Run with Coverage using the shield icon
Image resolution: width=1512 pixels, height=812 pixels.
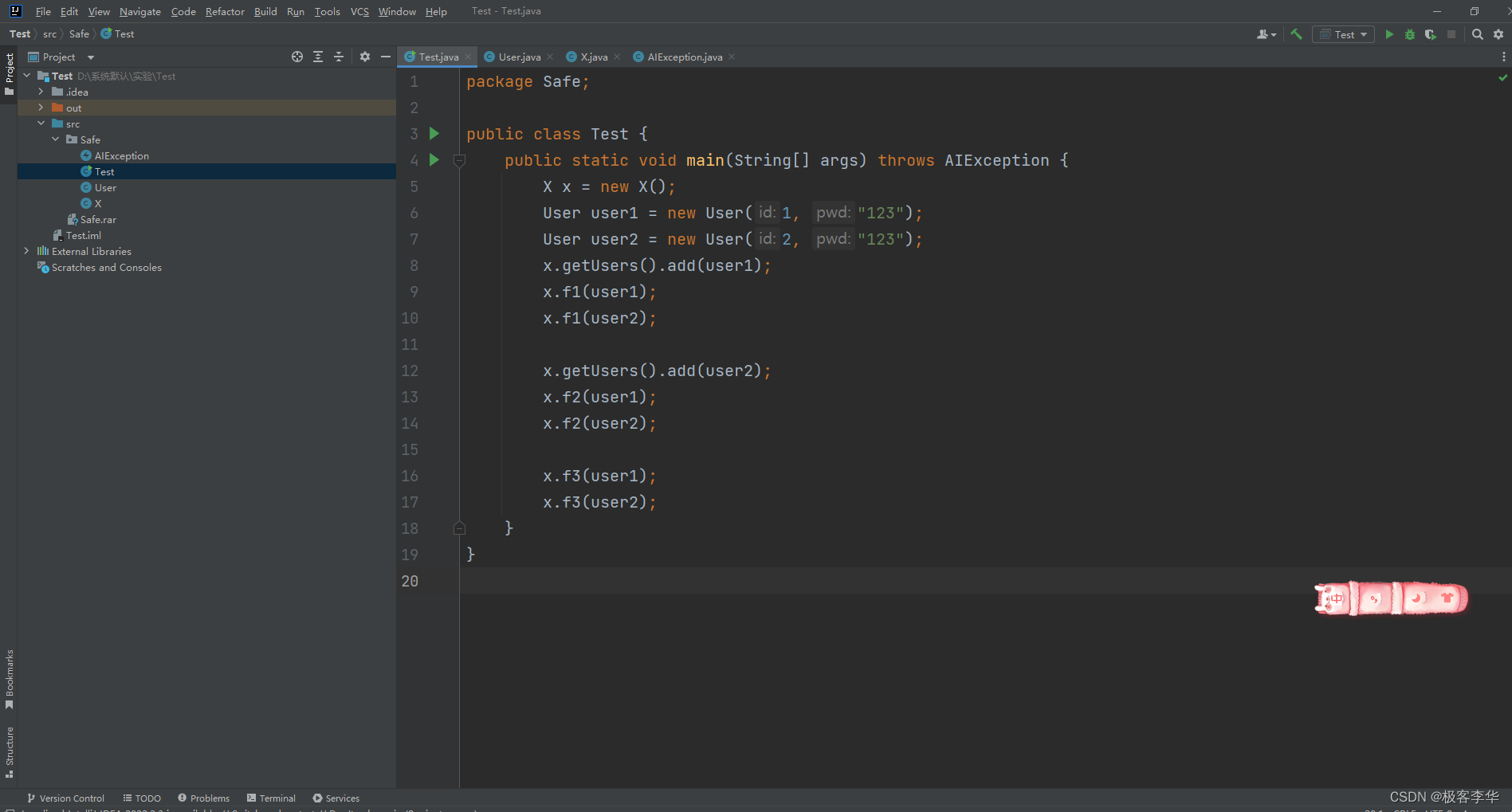click(1430, 34)
